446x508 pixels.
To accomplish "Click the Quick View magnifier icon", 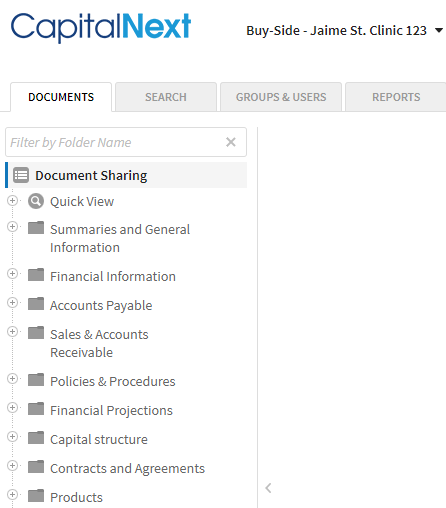I will (36, 201).
